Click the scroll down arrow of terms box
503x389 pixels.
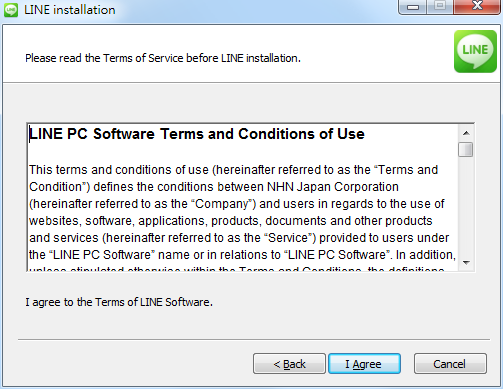pos(466,263)
